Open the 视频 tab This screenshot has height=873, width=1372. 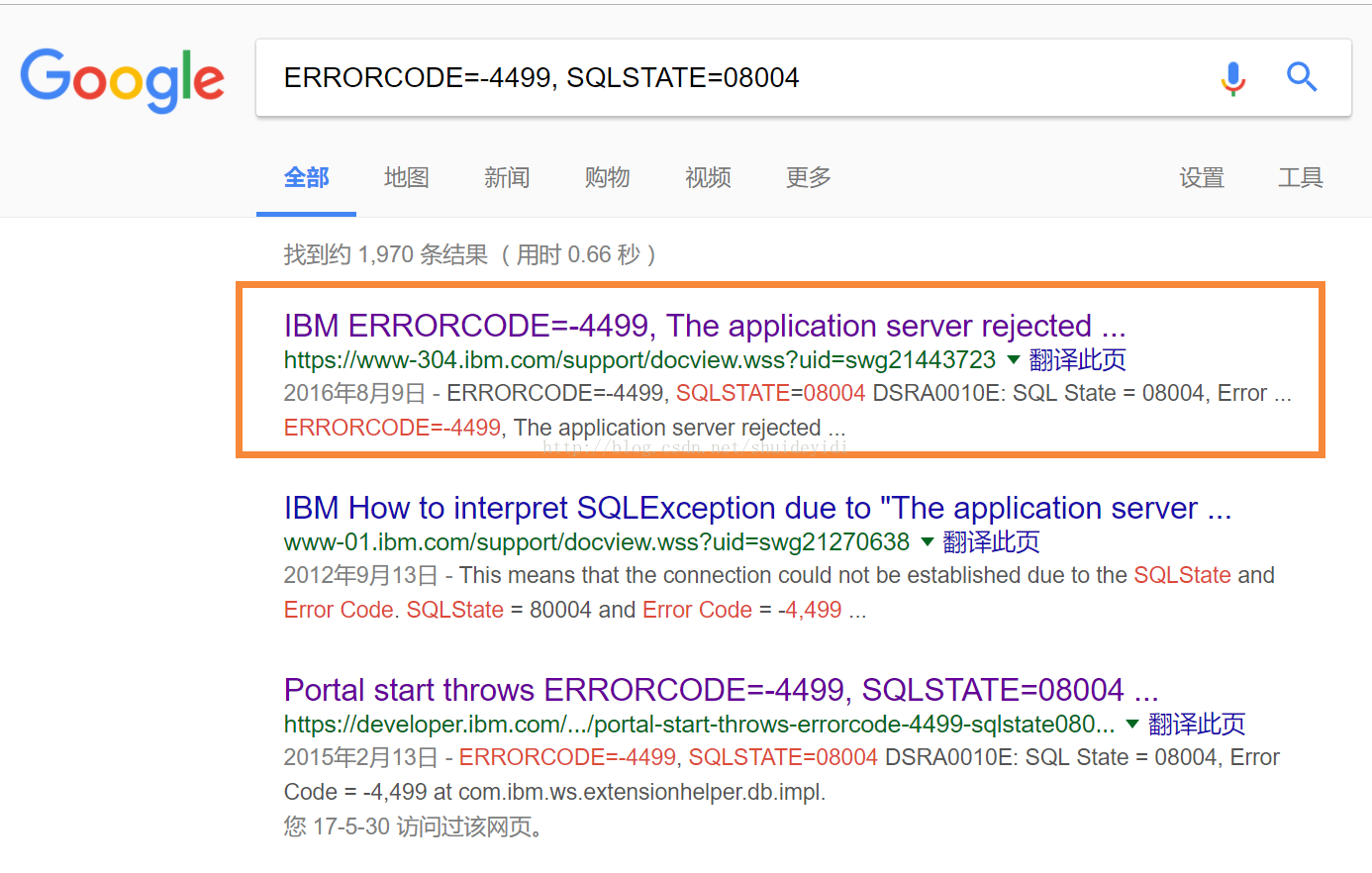click(708, 178)
